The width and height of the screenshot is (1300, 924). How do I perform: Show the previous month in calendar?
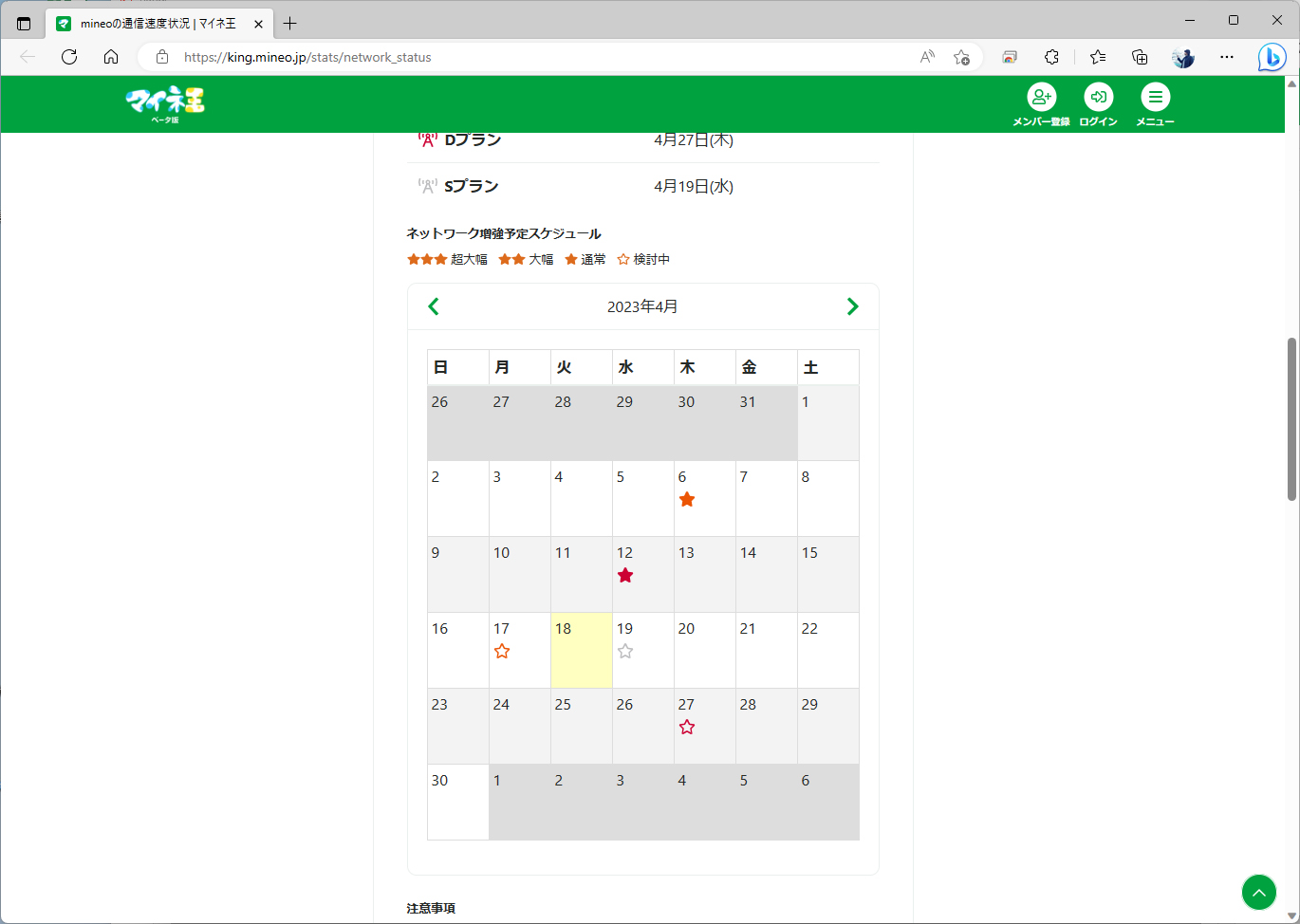pyautogui.click(x=434, y=306)
